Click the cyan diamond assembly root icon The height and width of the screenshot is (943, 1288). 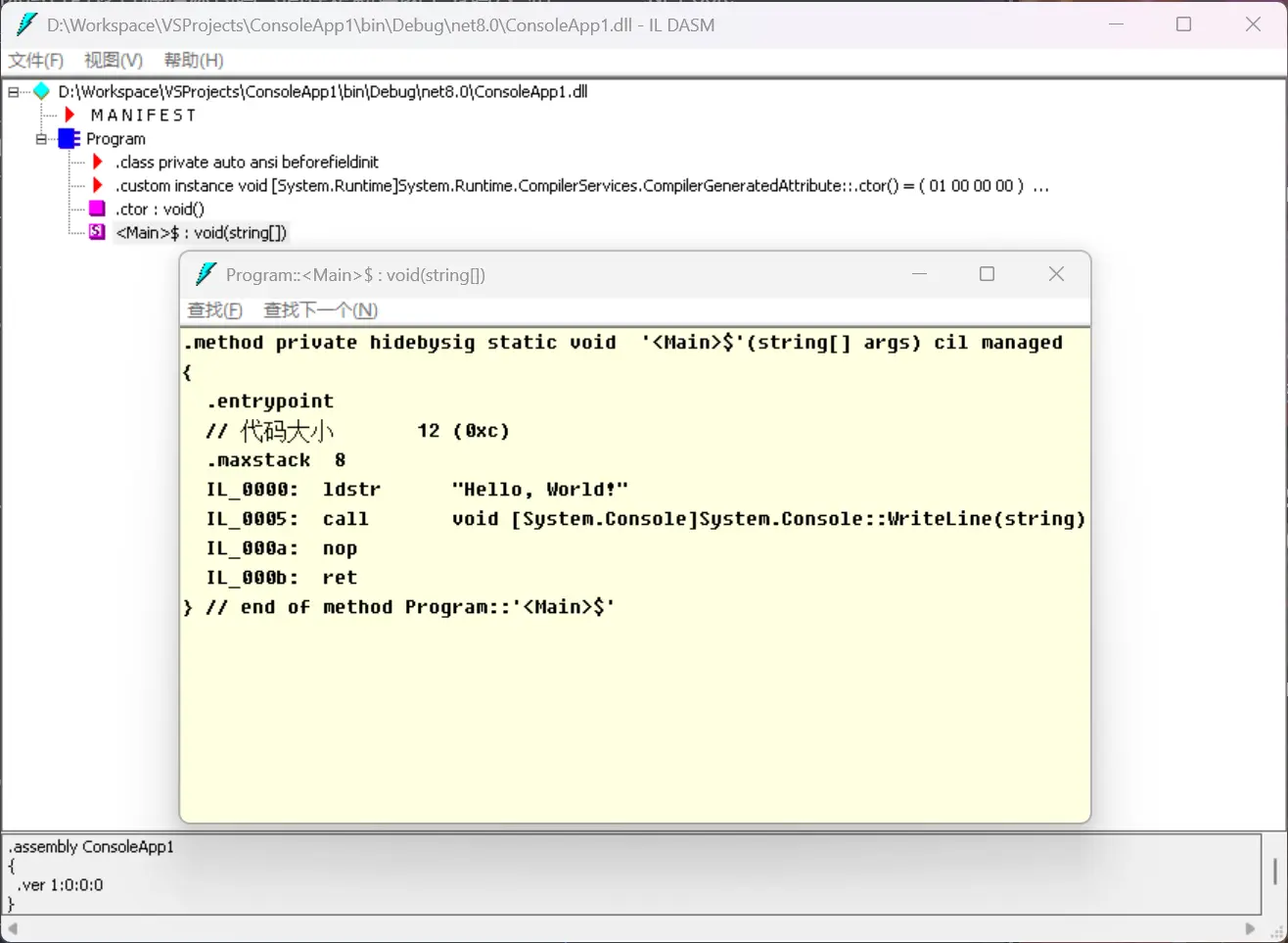pyautogui.click(x=41, y=92)
